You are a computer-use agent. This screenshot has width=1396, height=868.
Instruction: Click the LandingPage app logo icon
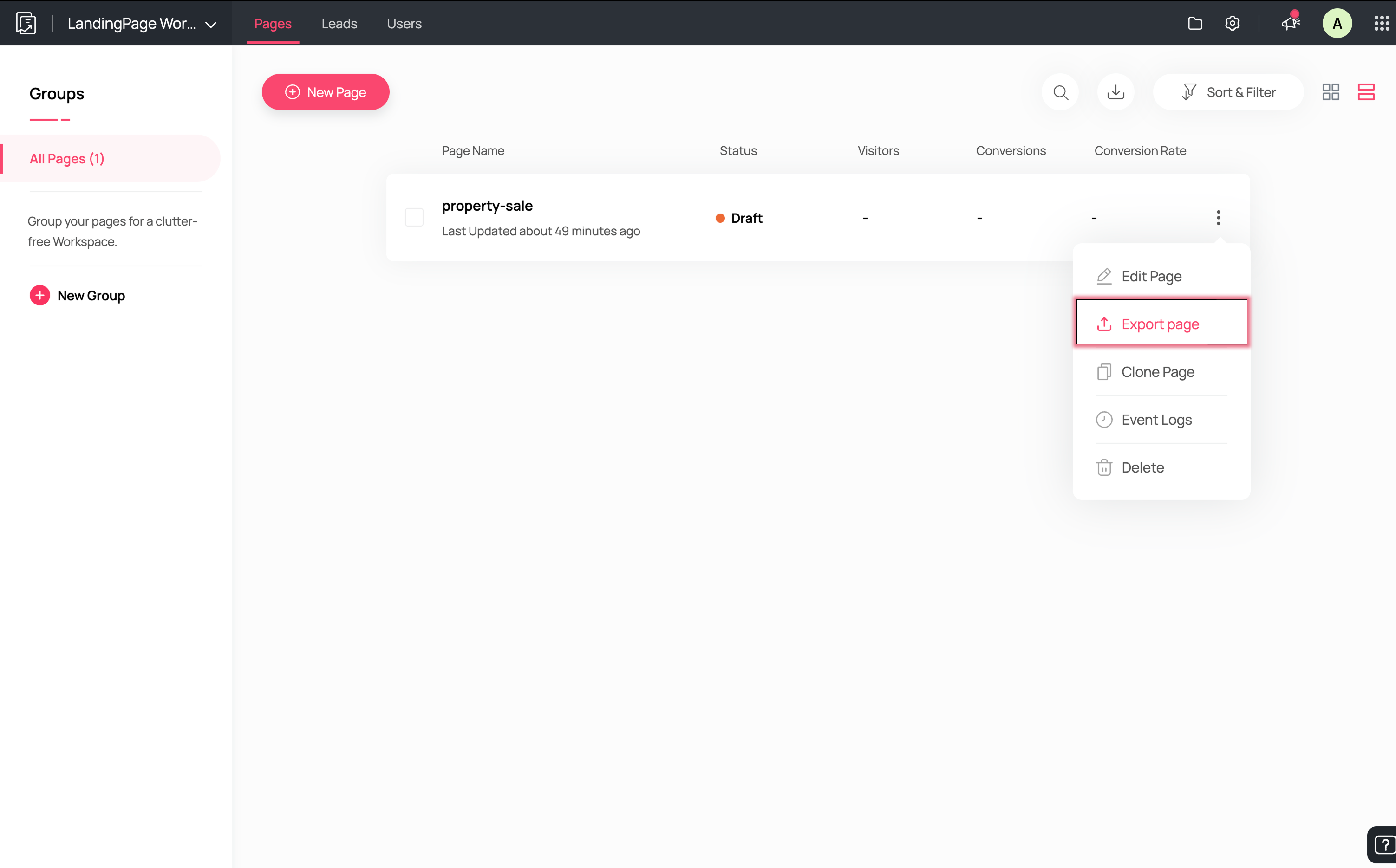point(26,24)
